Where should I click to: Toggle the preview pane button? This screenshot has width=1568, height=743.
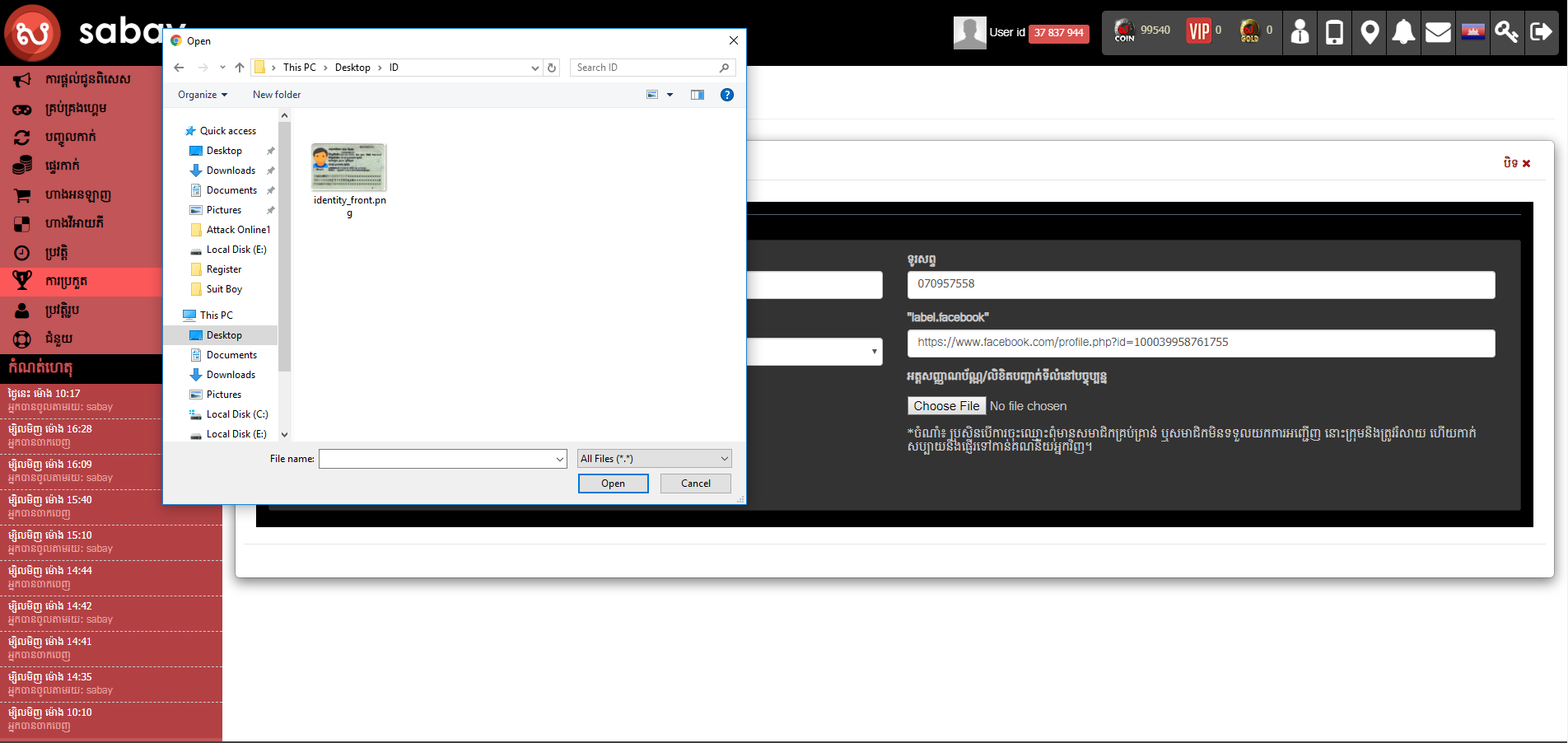pos(698,95)
